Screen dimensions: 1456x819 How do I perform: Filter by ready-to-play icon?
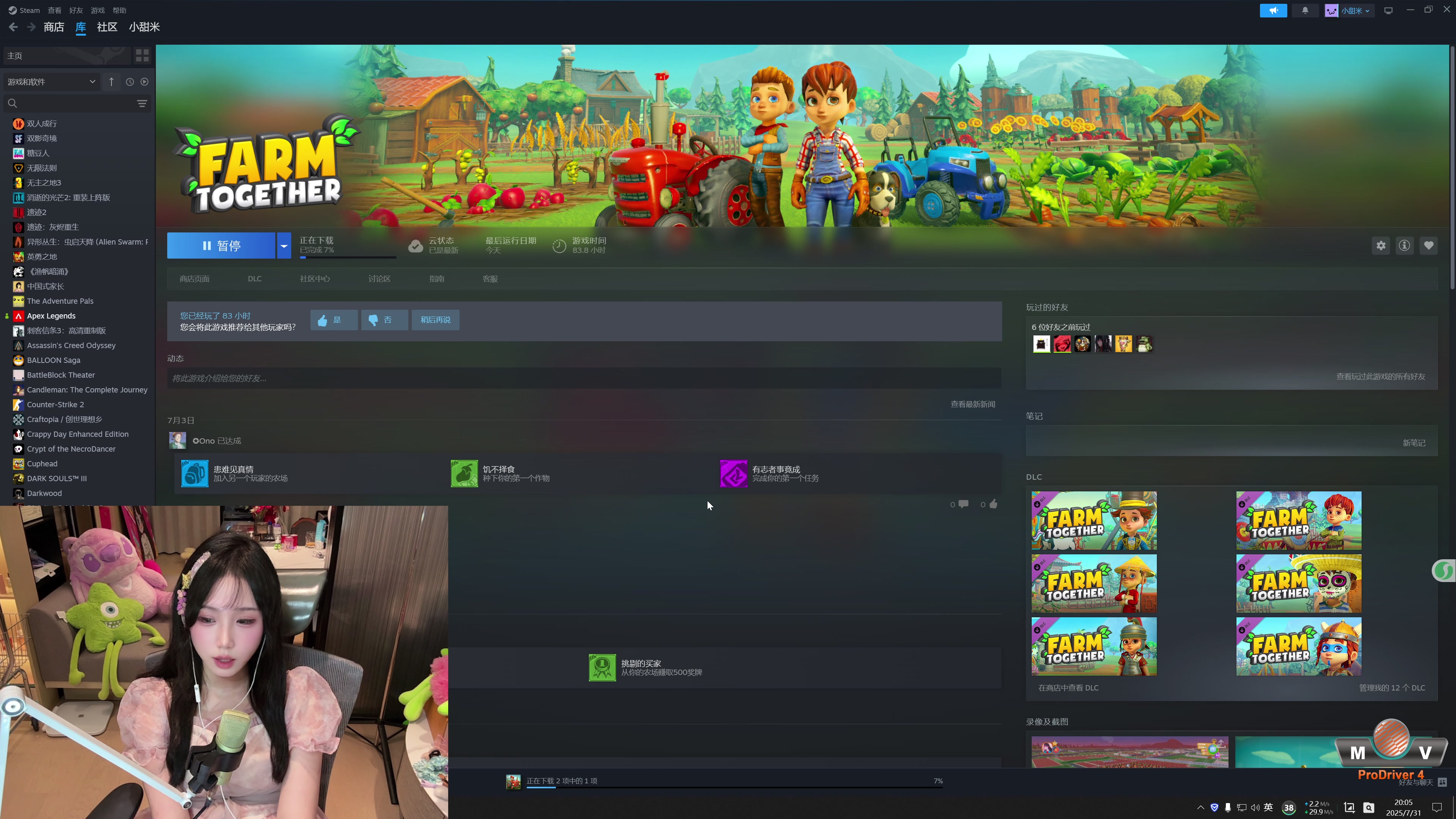[145, 82]
